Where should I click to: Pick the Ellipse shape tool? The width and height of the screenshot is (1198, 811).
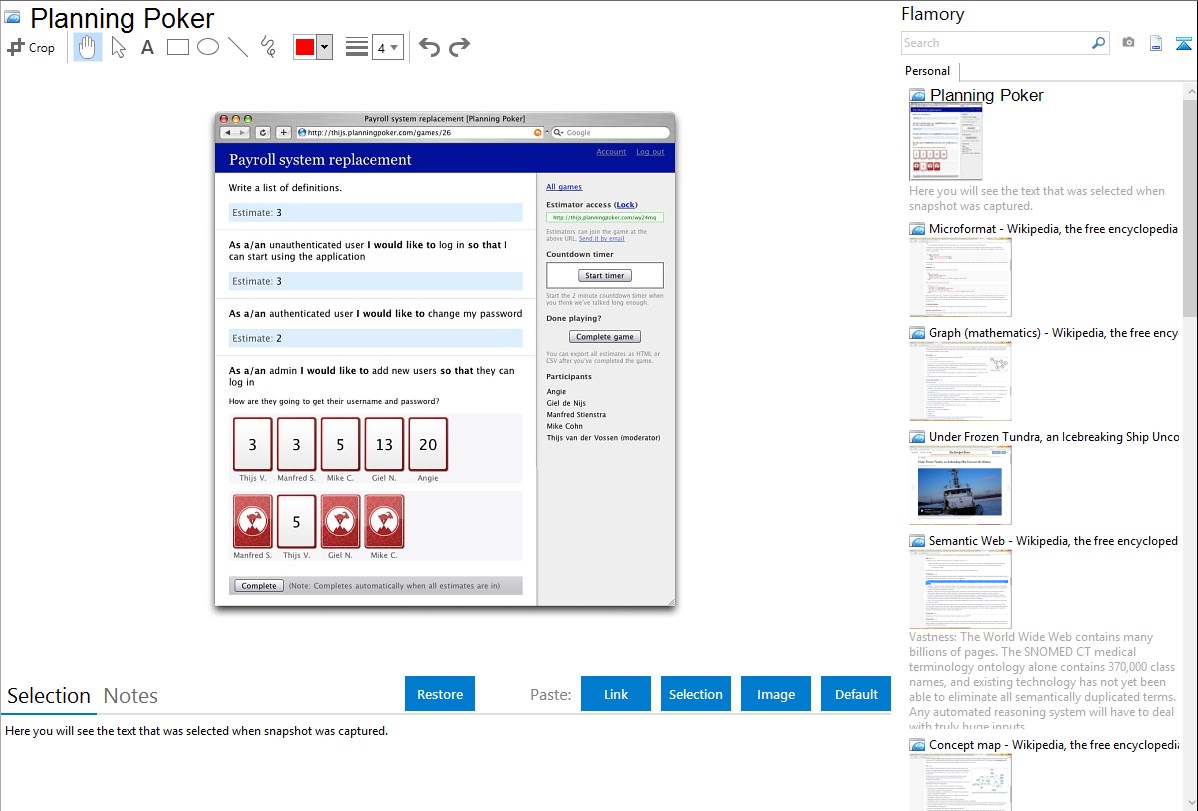coord(208,47)
